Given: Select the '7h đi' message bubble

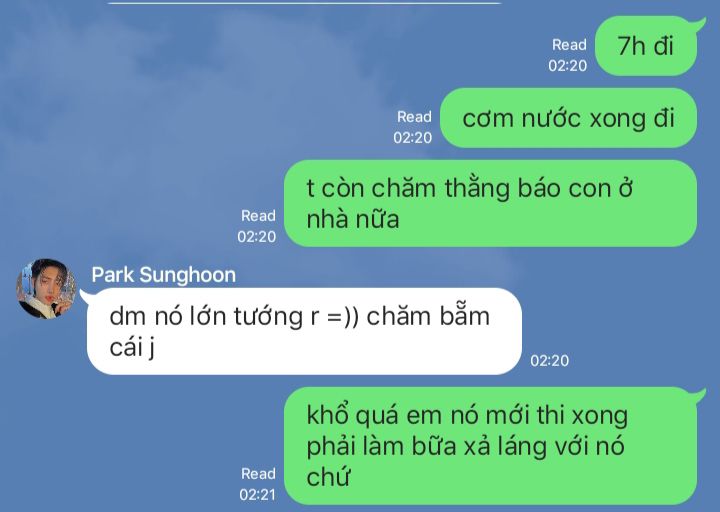Looking at the screenshot, I should 646,46.
